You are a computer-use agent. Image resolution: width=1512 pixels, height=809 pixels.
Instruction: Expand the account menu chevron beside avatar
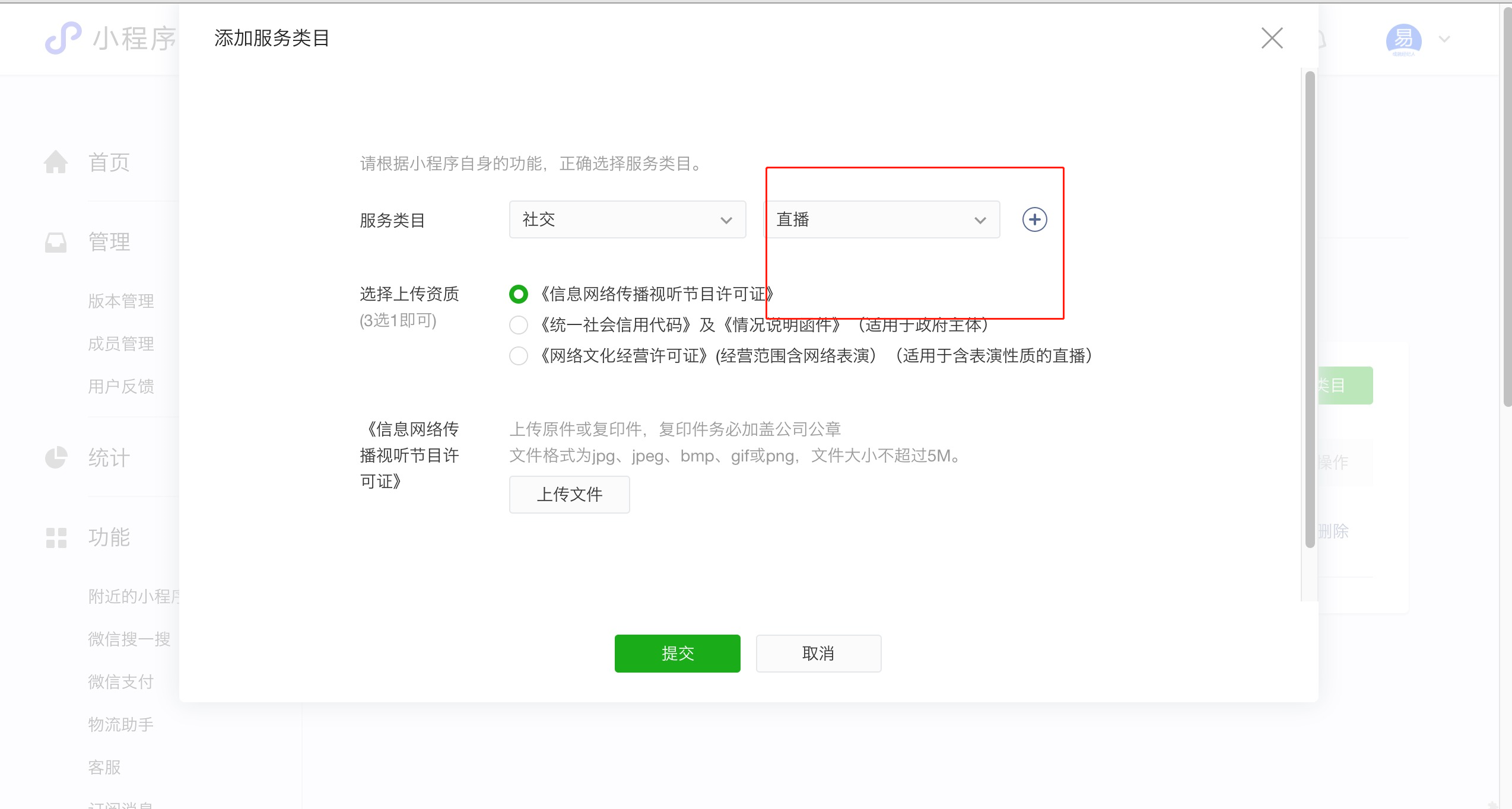[1444, 39]
